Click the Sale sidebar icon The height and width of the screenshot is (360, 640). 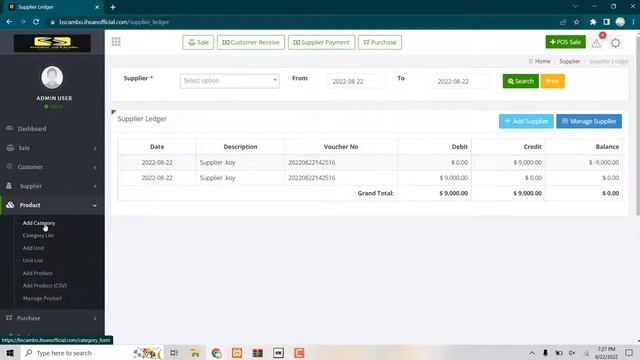click(10, 148)
